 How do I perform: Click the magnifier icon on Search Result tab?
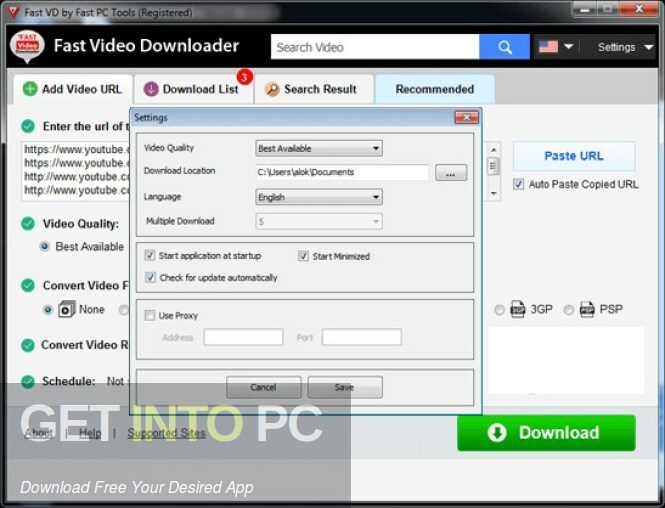(x=272, y=89)
